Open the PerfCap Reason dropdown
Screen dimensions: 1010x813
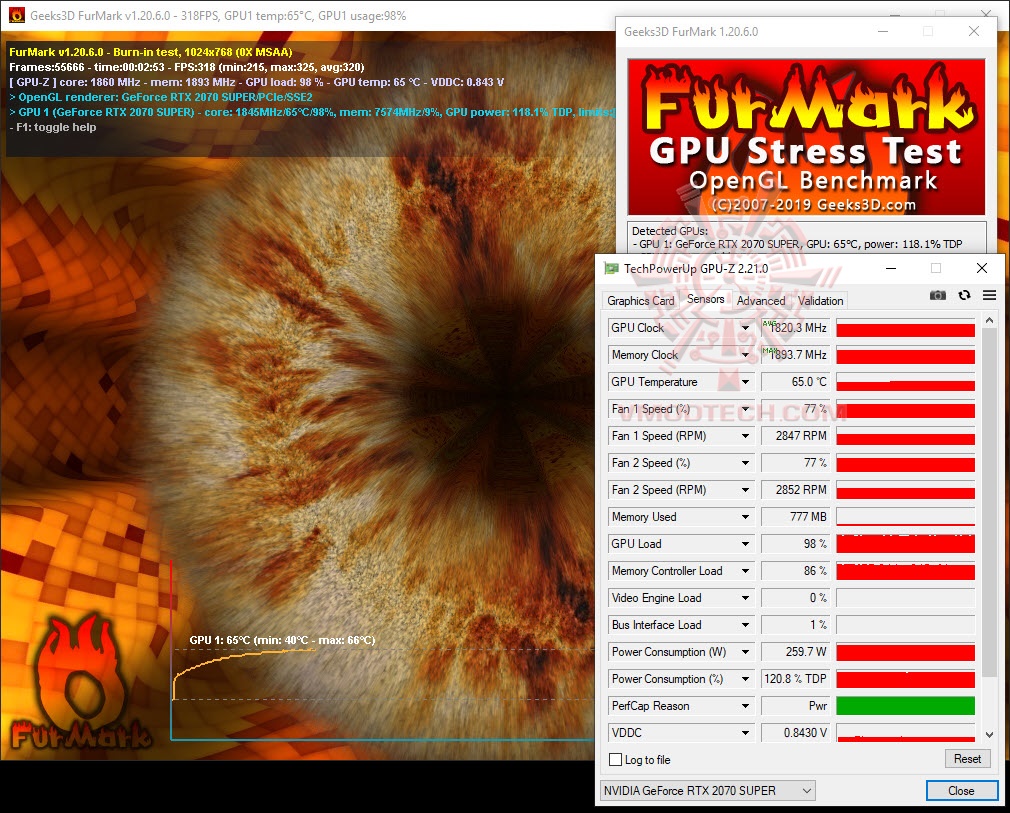pos(745,706)
